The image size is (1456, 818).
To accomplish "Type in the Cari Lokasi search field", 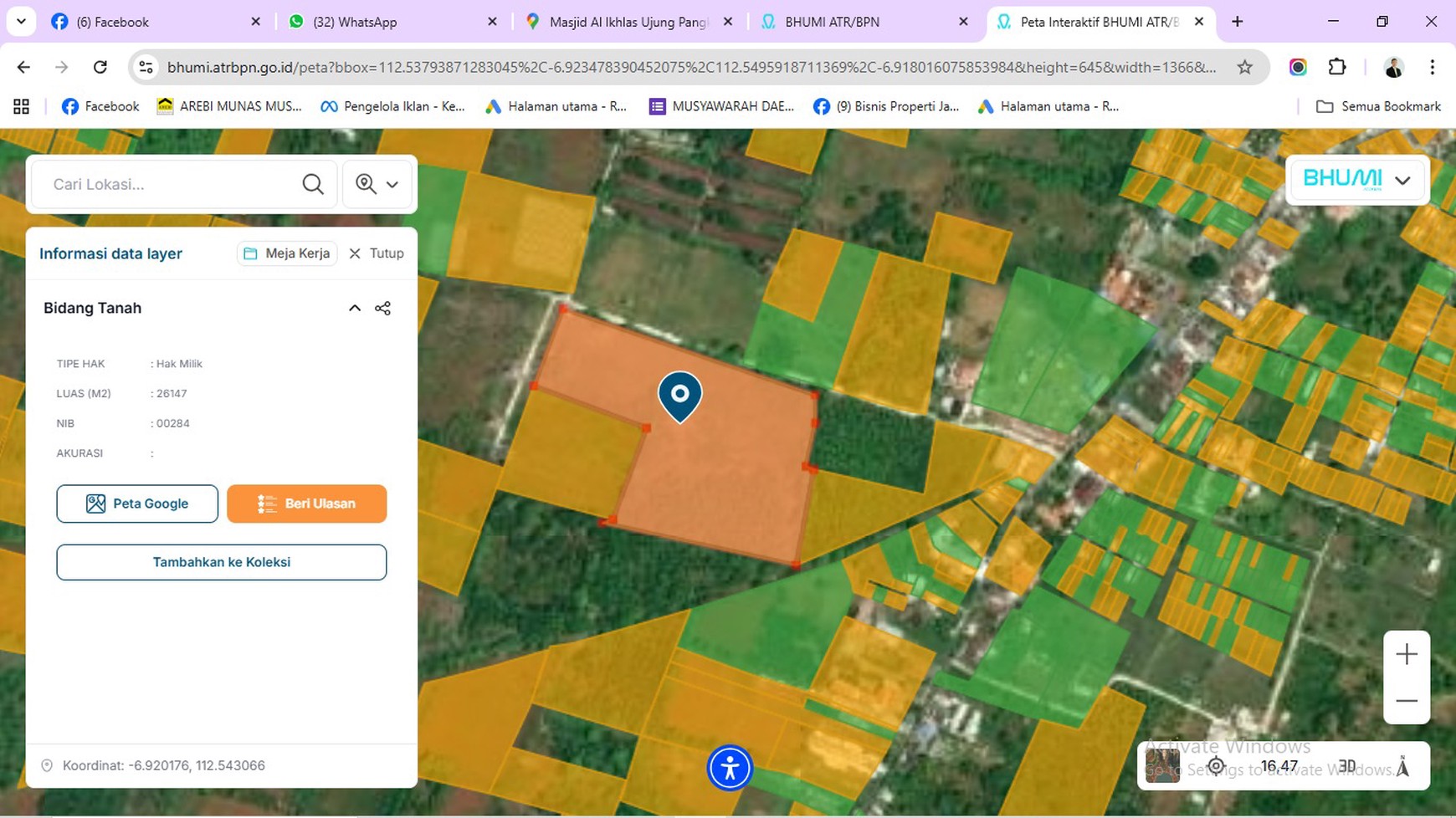I will pyautogui.click(x=167, y=184).
